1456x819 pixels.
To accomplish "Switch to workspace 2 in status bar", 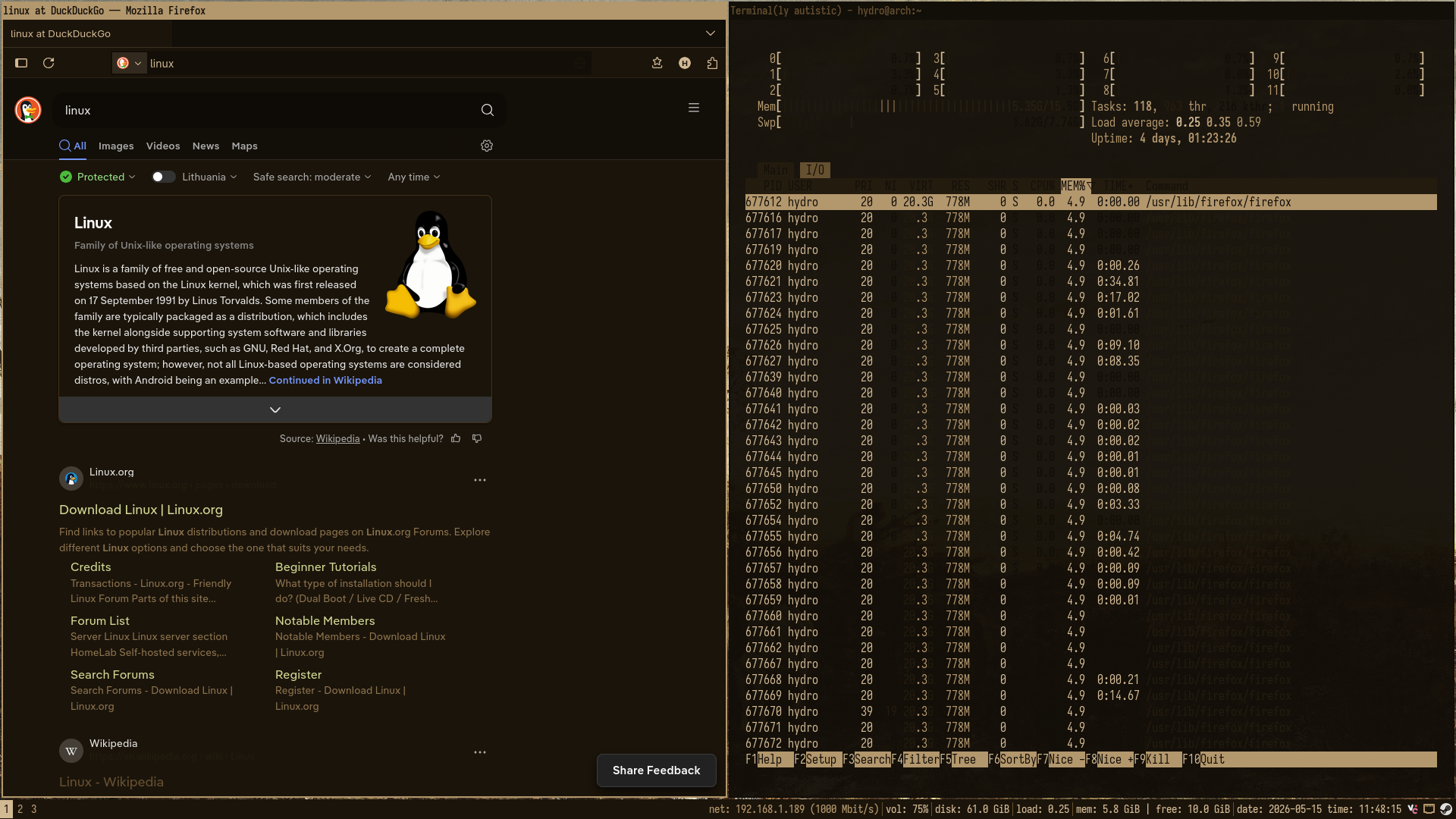I will click(20, 809).
